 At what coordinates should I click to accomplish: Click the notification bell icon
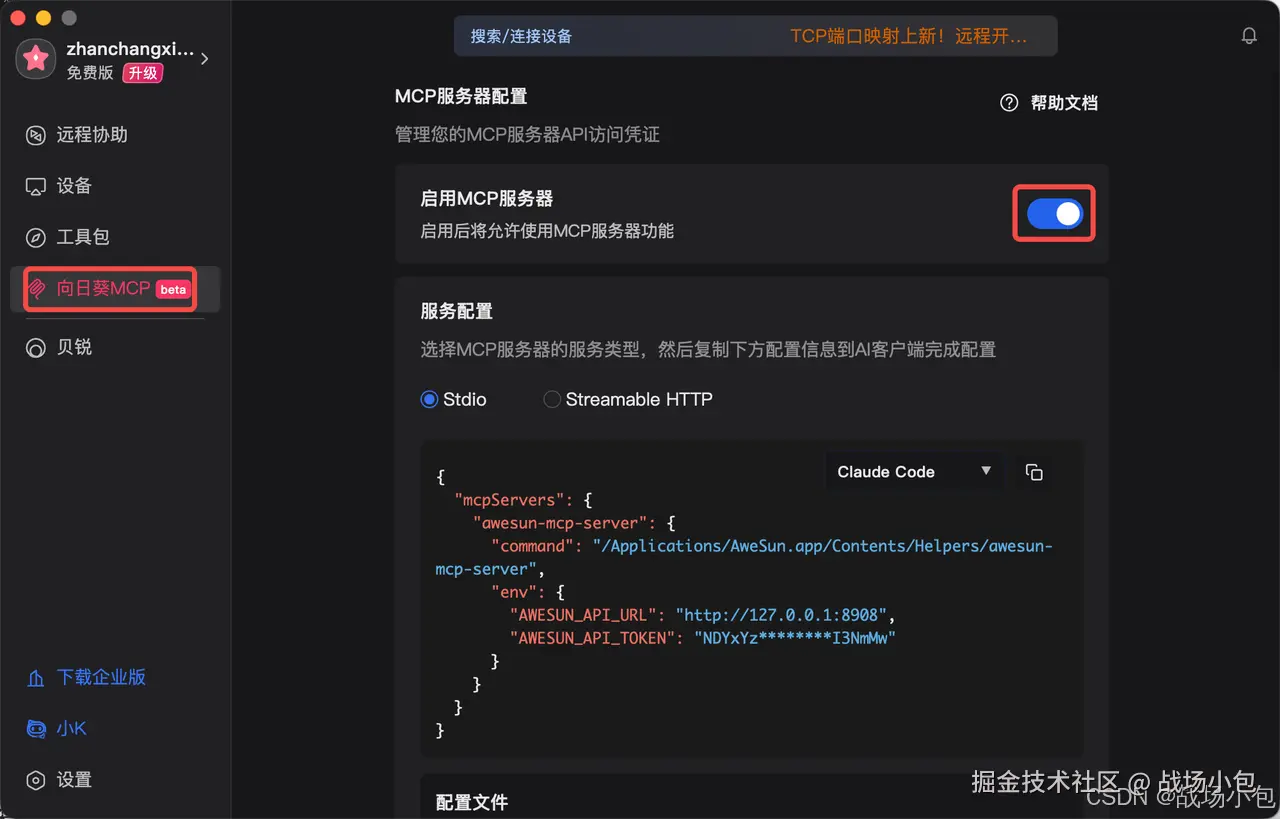point(1248,35)
